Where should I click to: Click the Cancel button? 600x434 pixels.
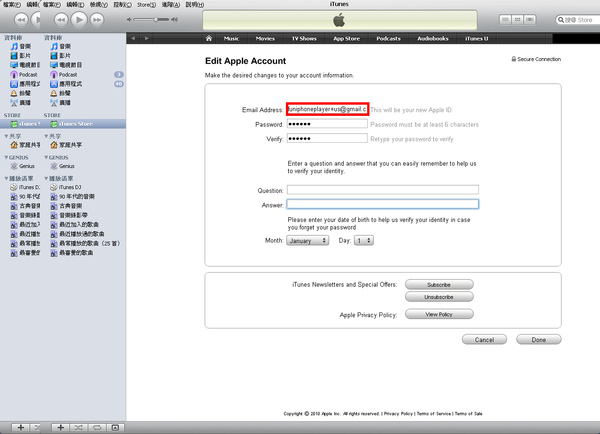(484, 339)
